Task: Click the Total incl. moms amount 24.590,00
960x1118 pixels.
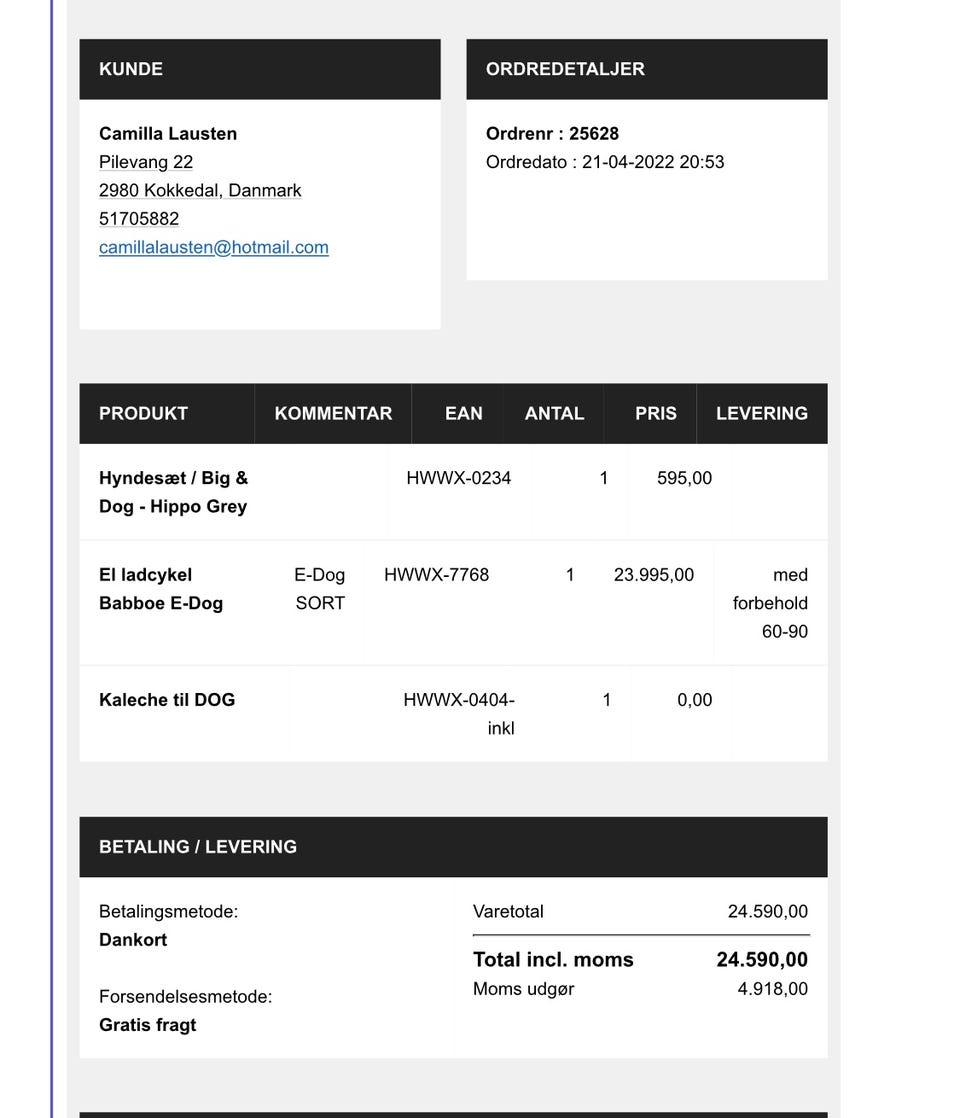Action: pyautogui.click(x=762, y=960)
